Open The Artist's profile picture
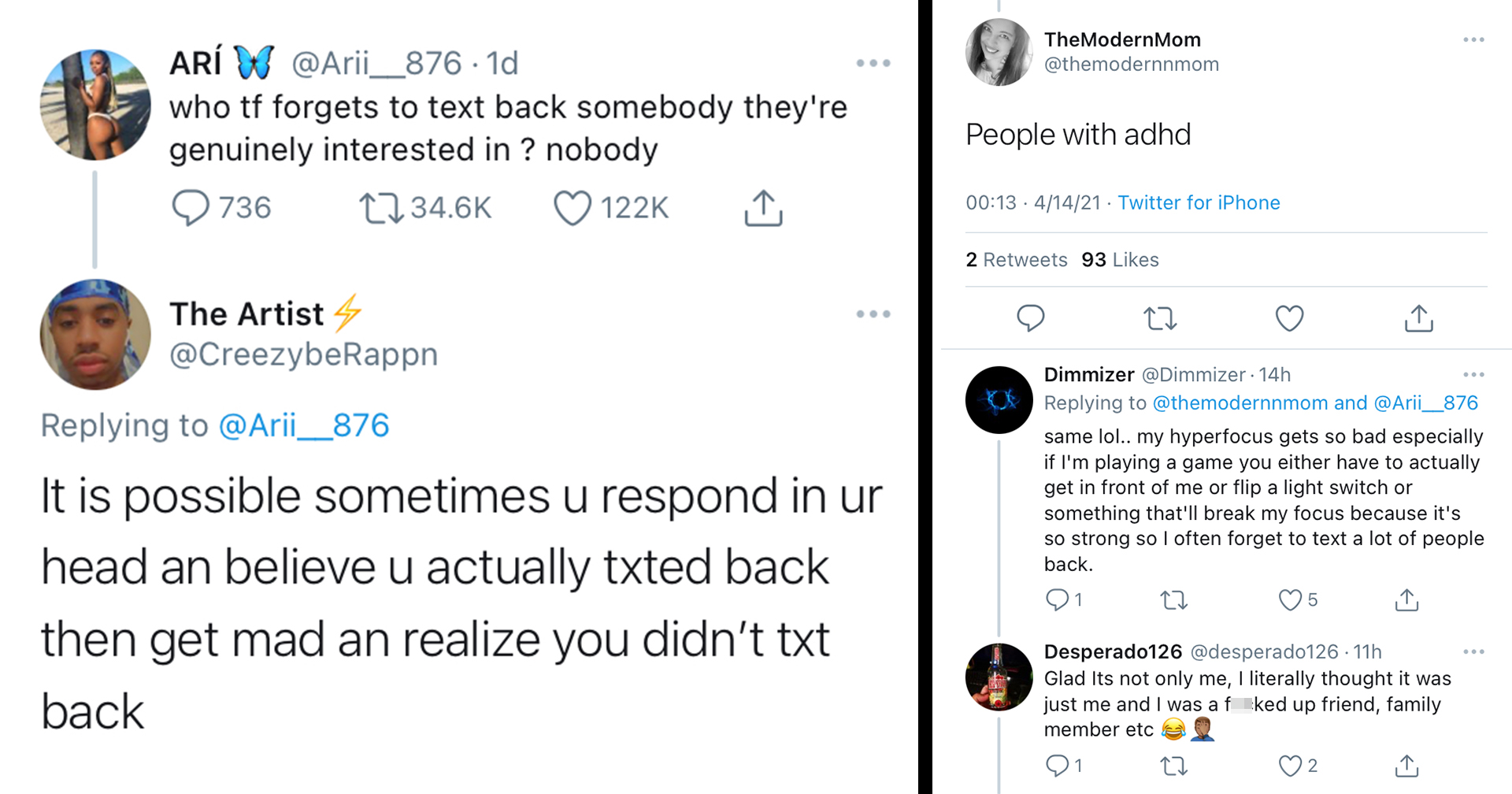The height and width of the screenshot is (794, 1512). pyautogui.click(x=95, y=335)
